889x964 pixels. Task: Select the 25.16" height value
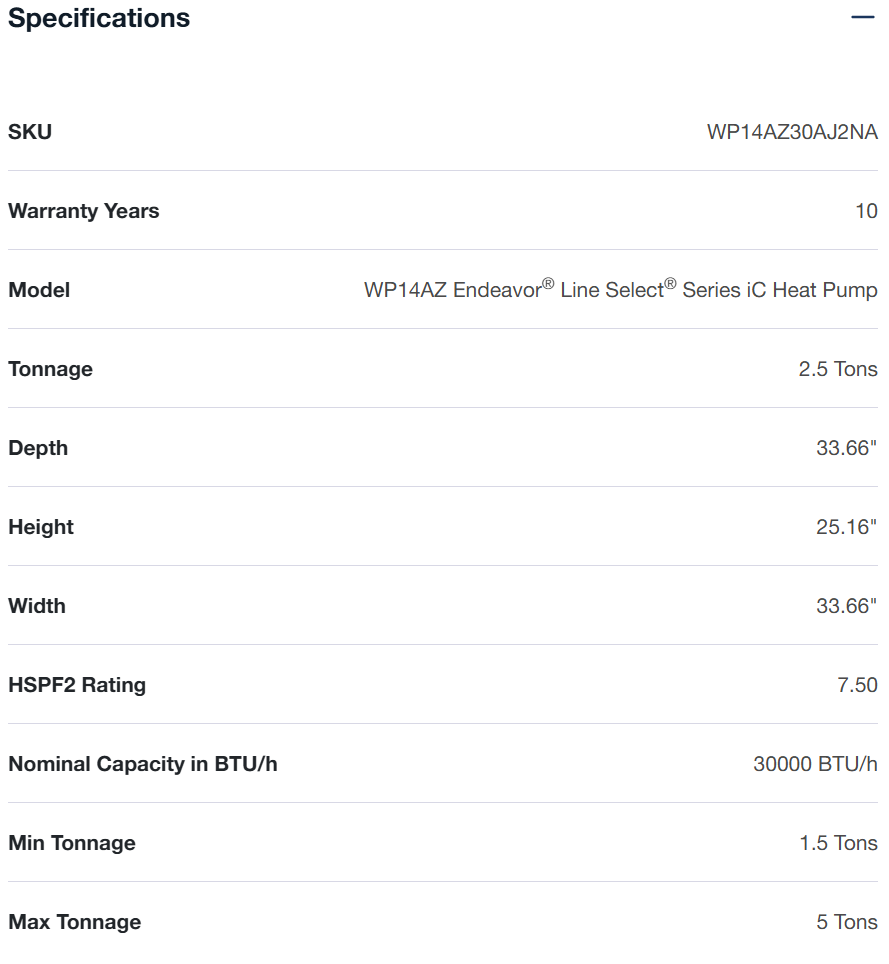pos(846,527)
